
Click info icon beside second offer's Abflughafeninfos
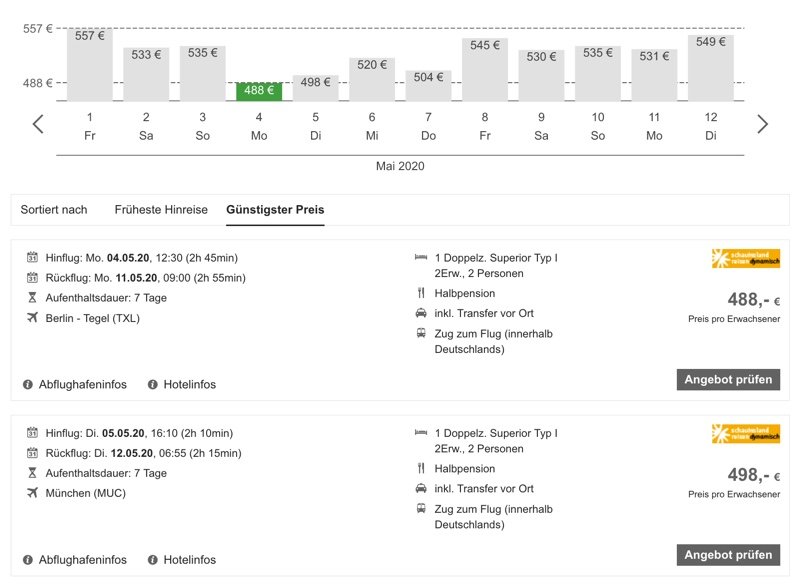pos(28,560)
